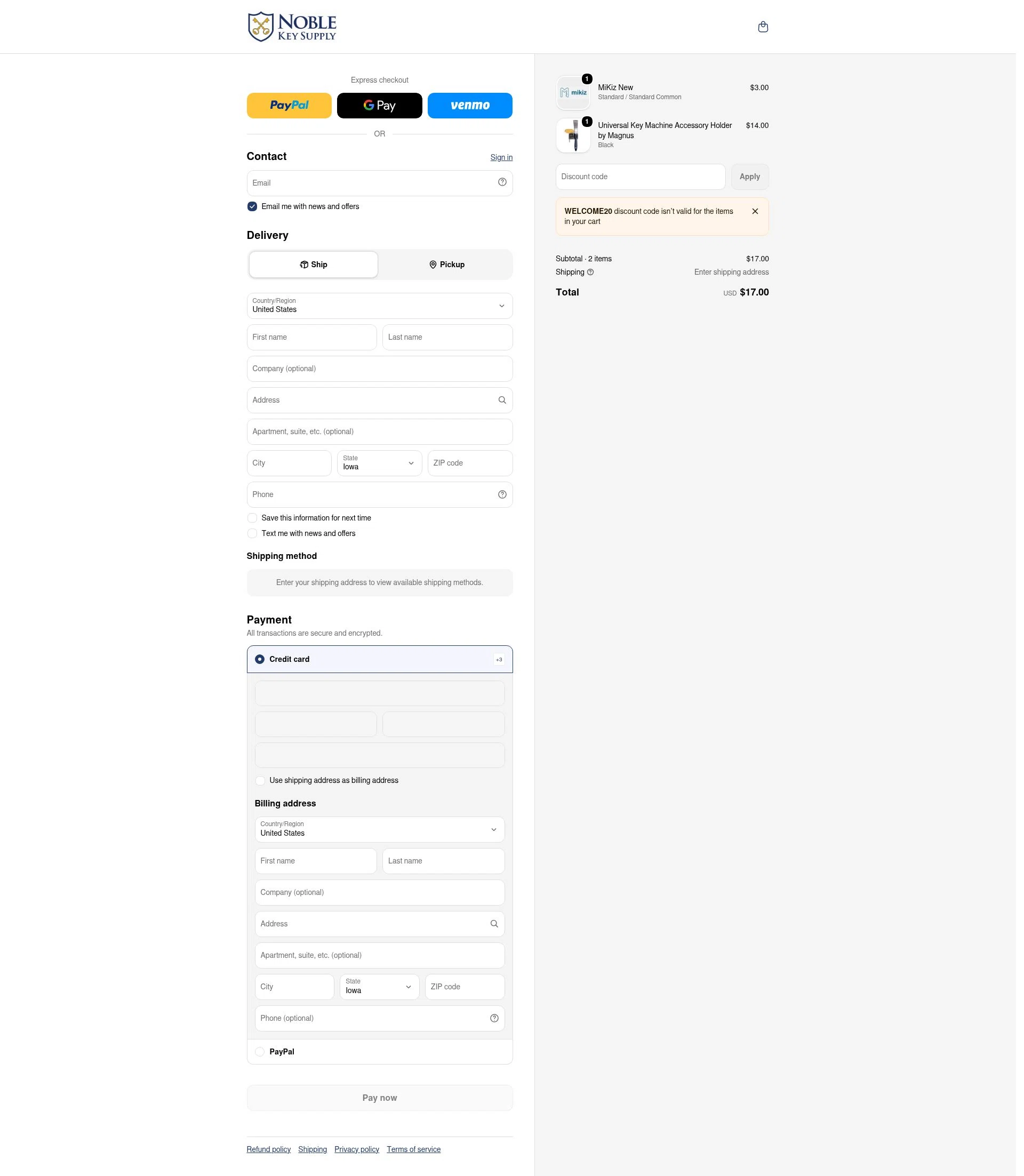Screen dimensions: 1024x1176
Task: Open the billing address State dropdown
Action: [382, 994]
